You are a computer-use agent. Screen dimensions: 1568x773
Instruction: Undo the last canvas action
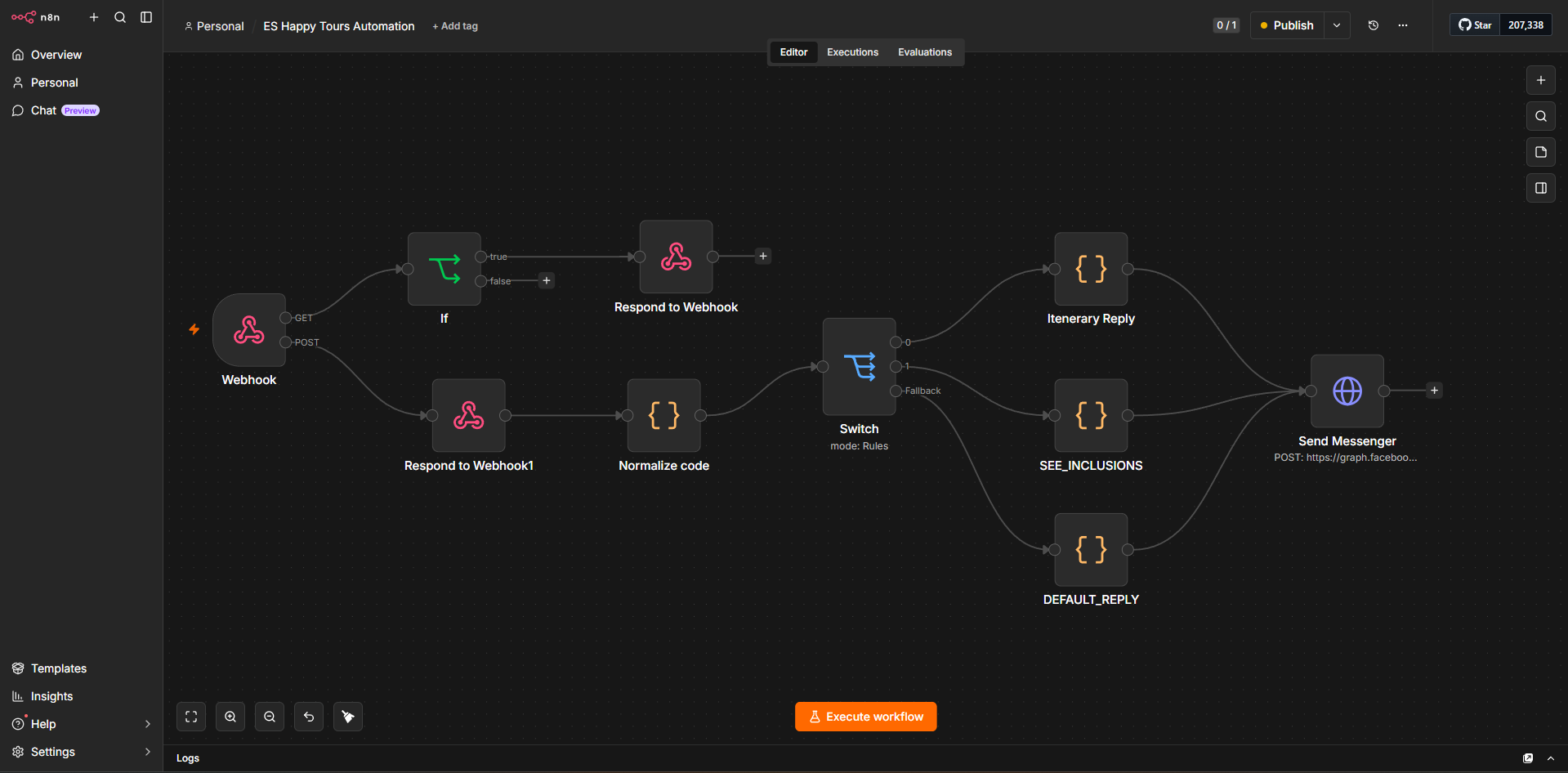click(309, 717)
